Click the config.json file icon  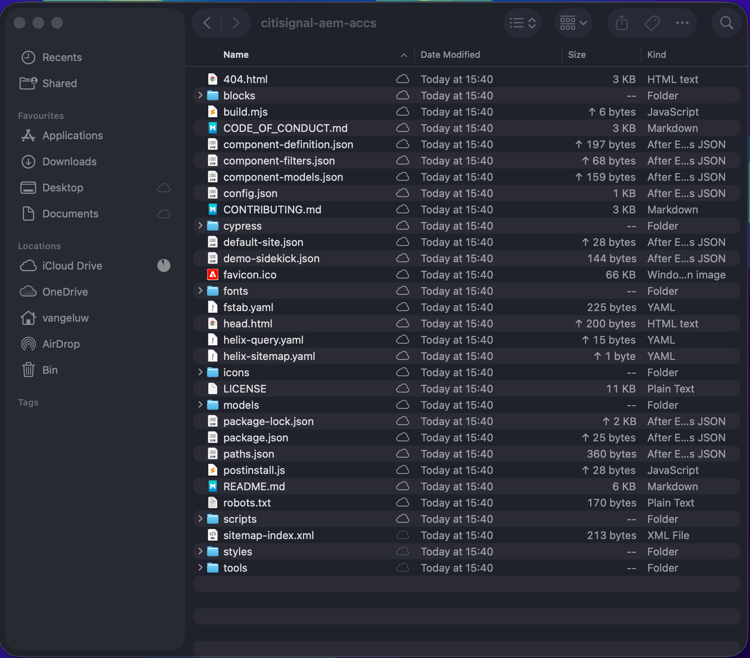click(x=213, y=193)
